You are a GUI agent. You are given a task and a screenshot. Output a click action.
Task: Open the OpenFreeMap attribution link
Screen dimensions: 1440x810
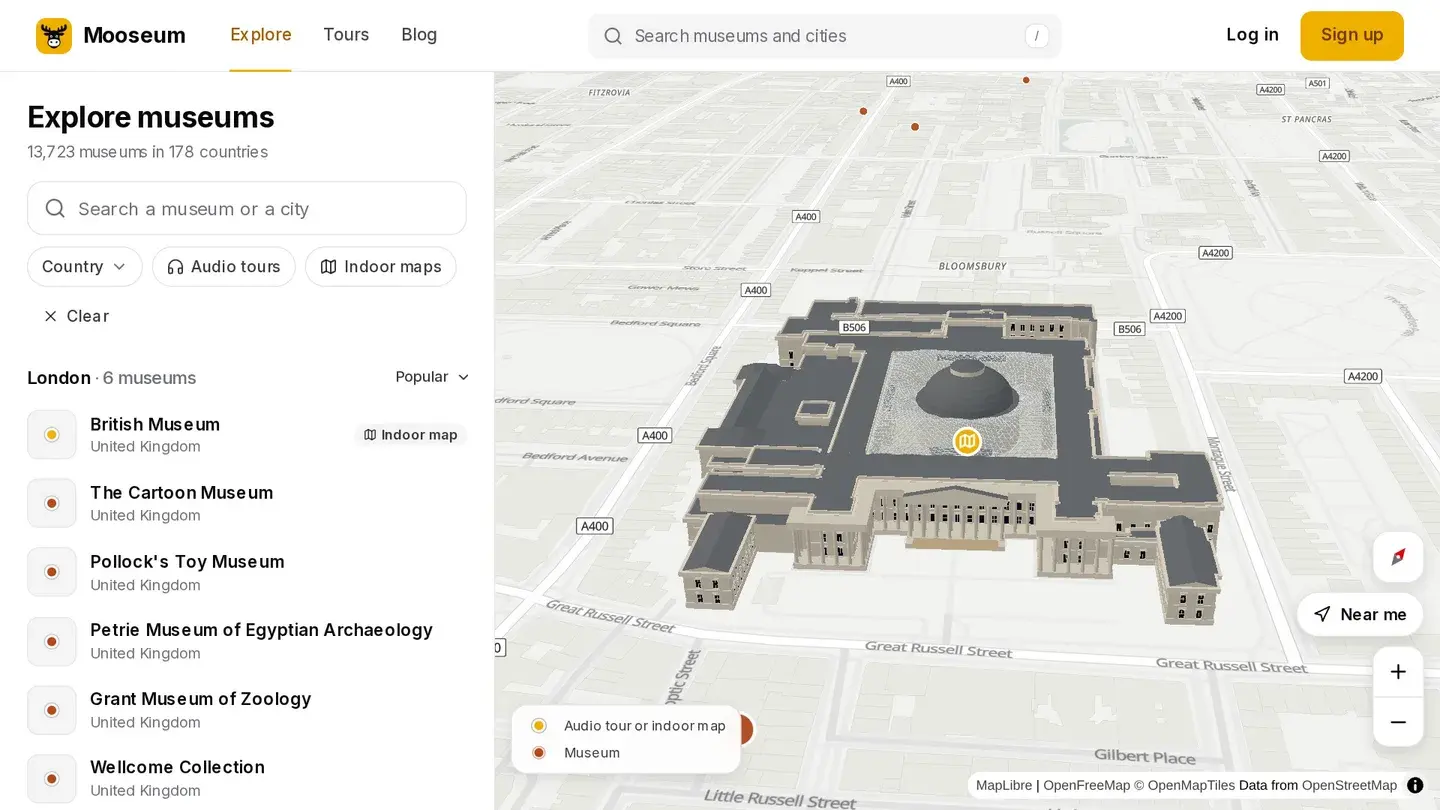click(1086, 785)
